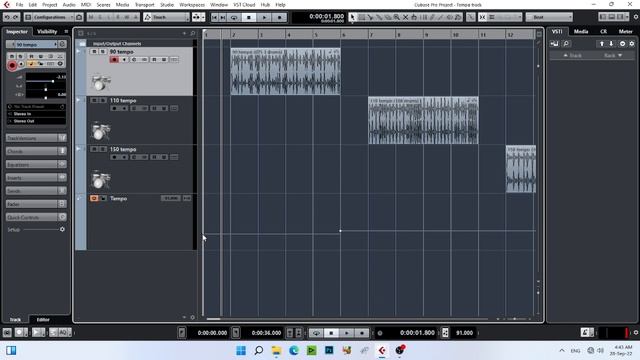Viewport: 640px width, 360px height.
Task: Click drum kit picture on 110 tempo track
Action: [x=100, y=131]
